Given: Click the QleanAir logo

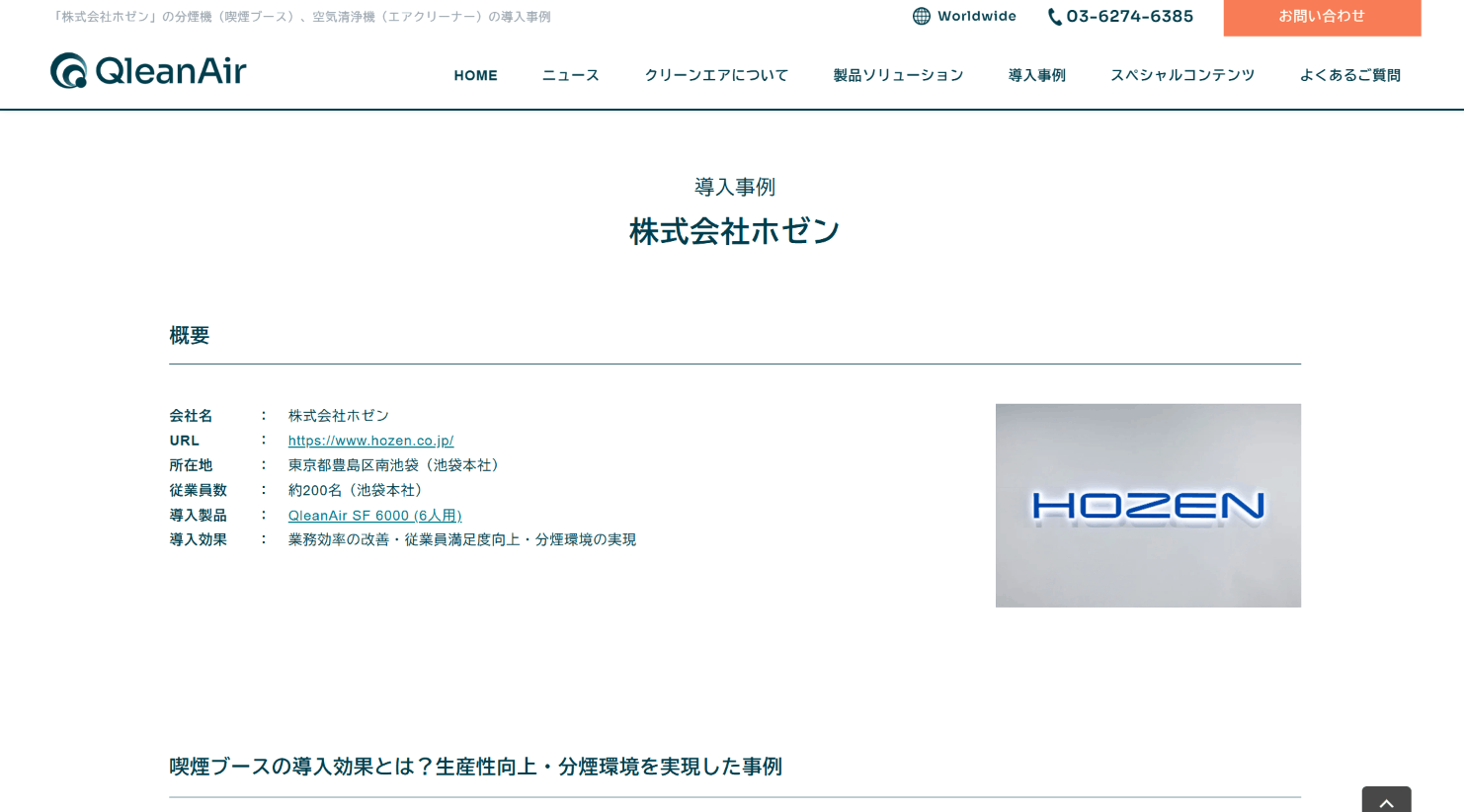Looking at the screenshot, I should tap(148, 71).
